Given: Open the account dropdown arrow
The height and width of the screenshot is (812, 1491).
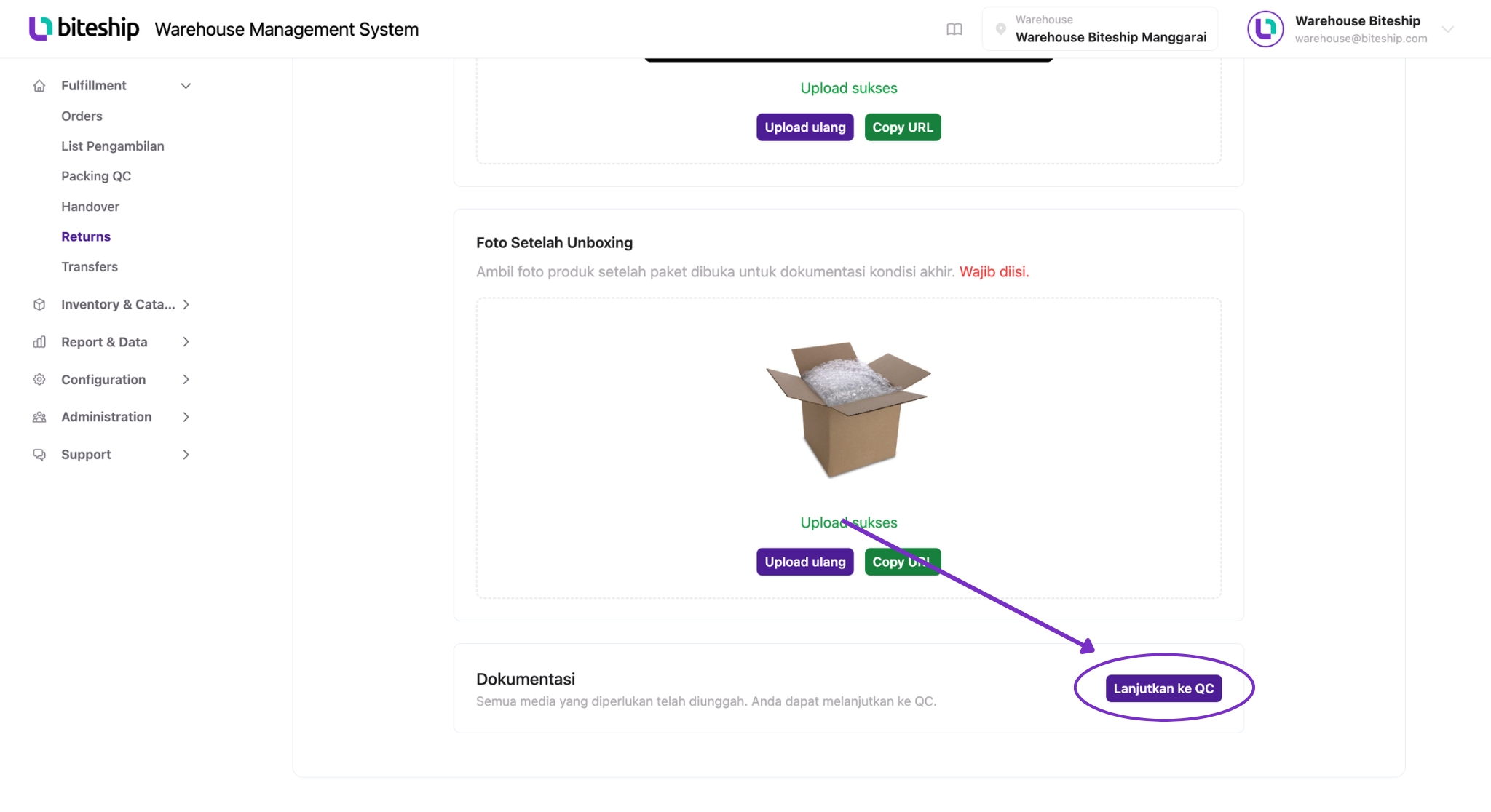Looking at the screenshot, I should click(x=1447, y=29).
